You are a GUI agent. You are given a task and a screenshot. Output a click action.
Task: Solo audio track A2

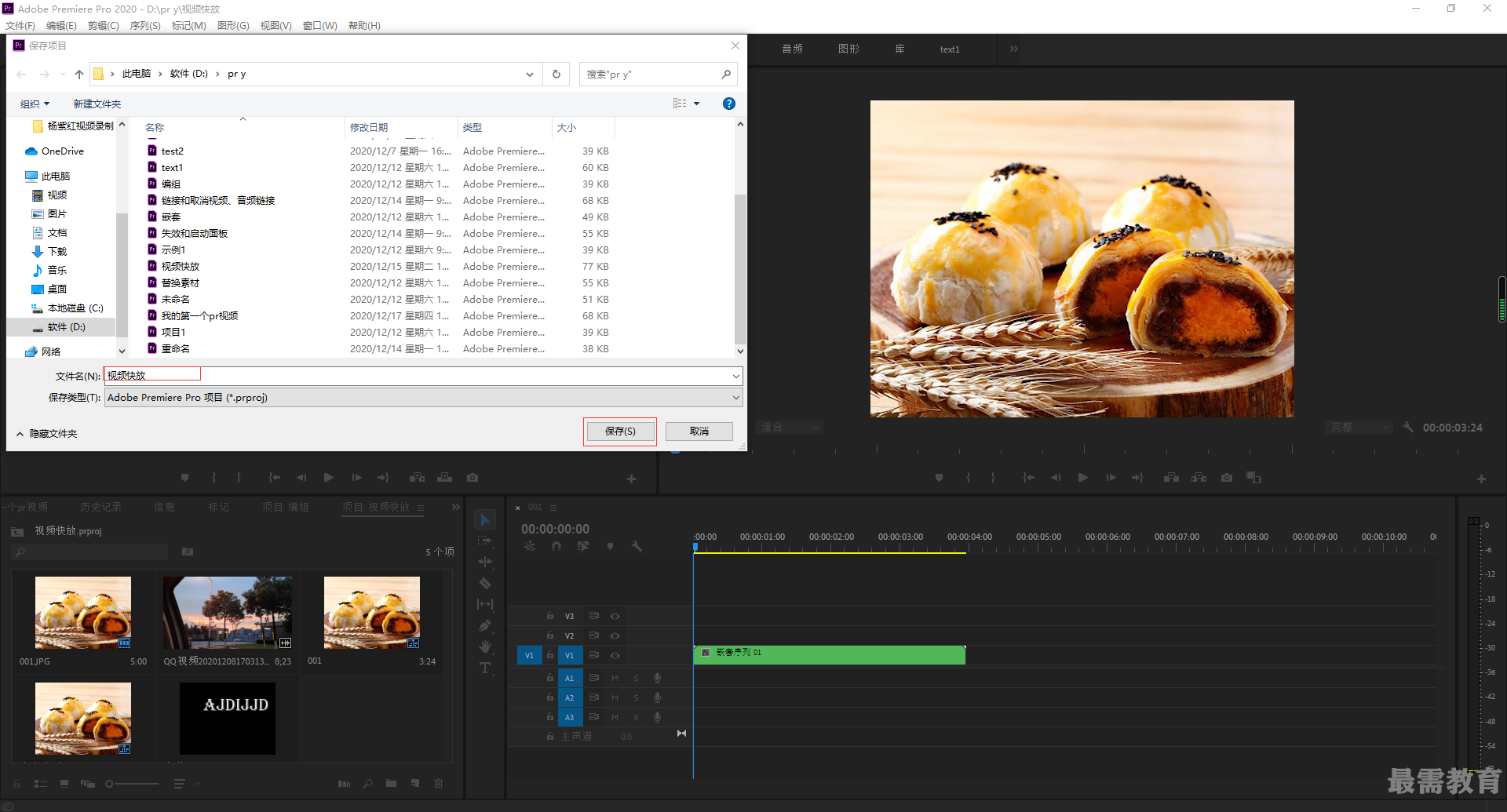click(x=637, y=698)
